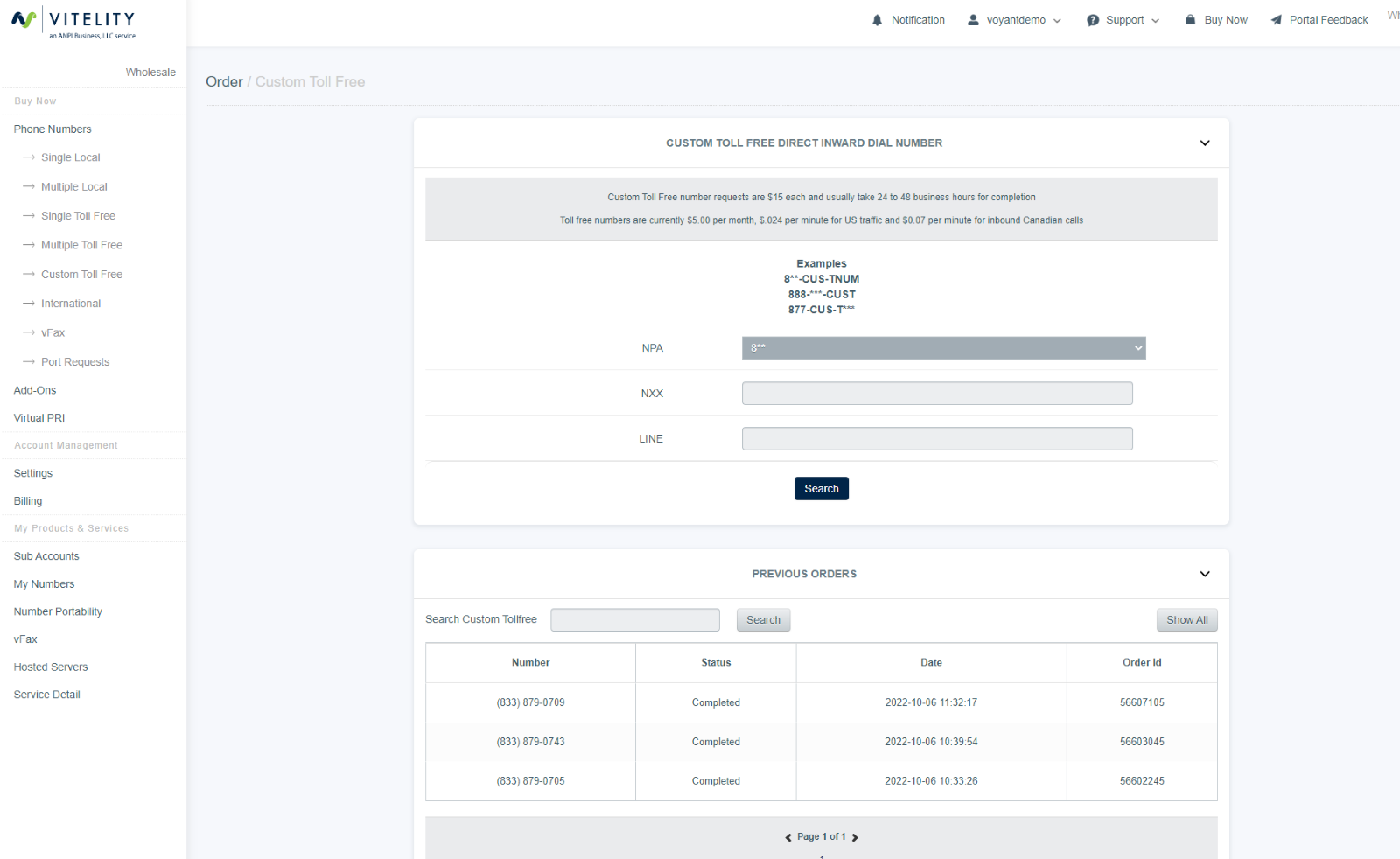Click inside the NXX input field
The image size is (1400, 859).
(936, 393)
